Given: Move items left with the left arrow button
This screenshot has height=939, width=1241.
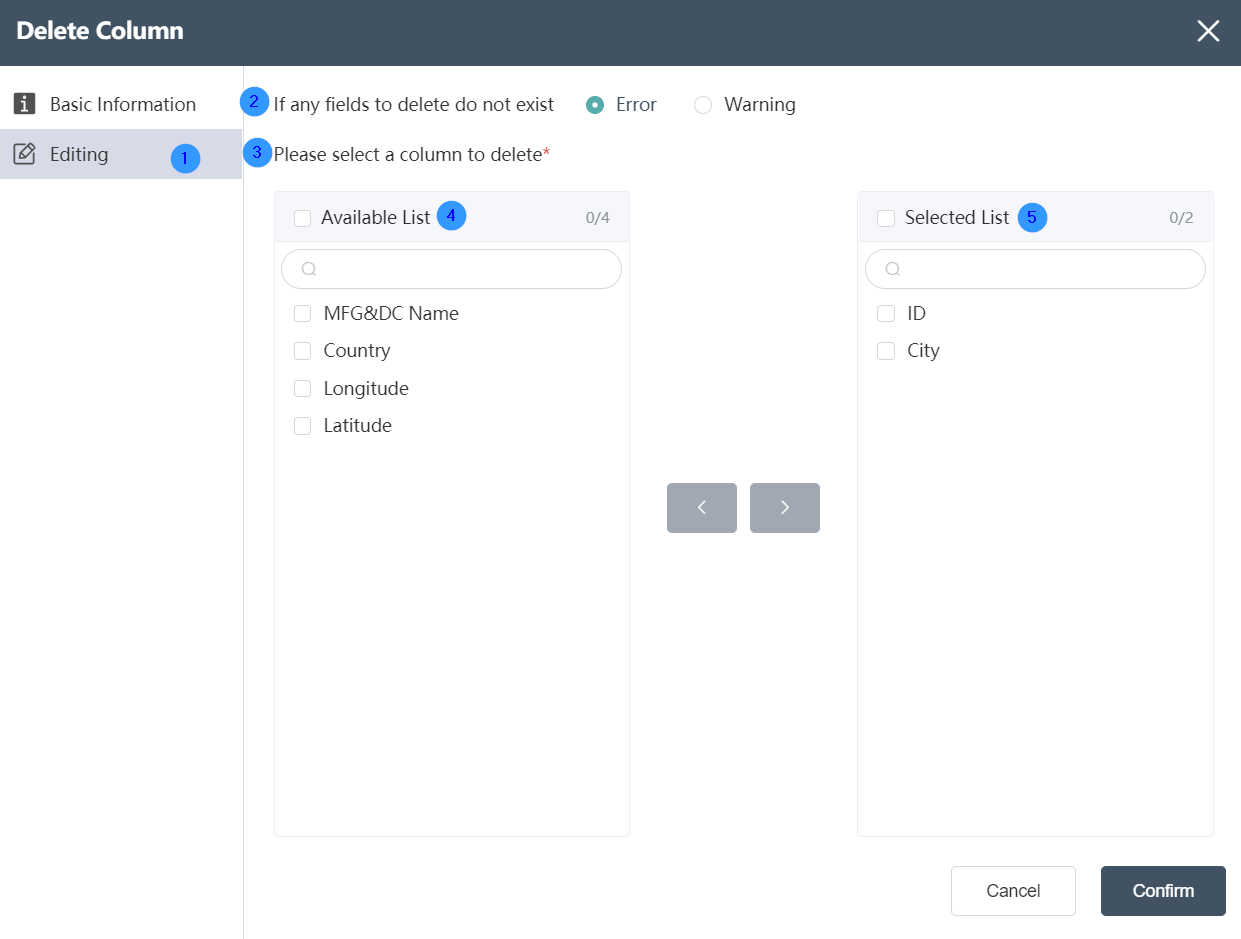Looking at the screenshot, I should coord(702,508).
